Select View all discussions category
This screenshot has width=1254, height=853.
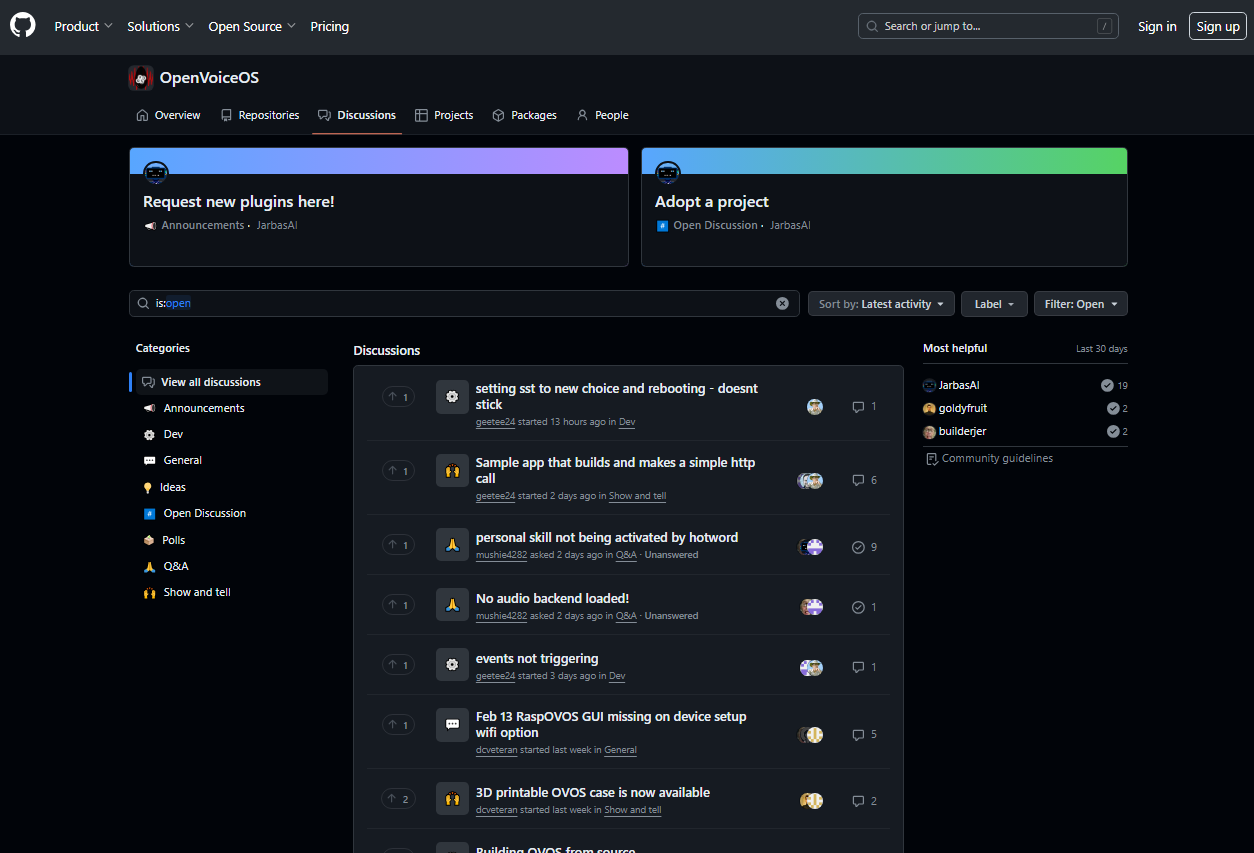point(231,382)
